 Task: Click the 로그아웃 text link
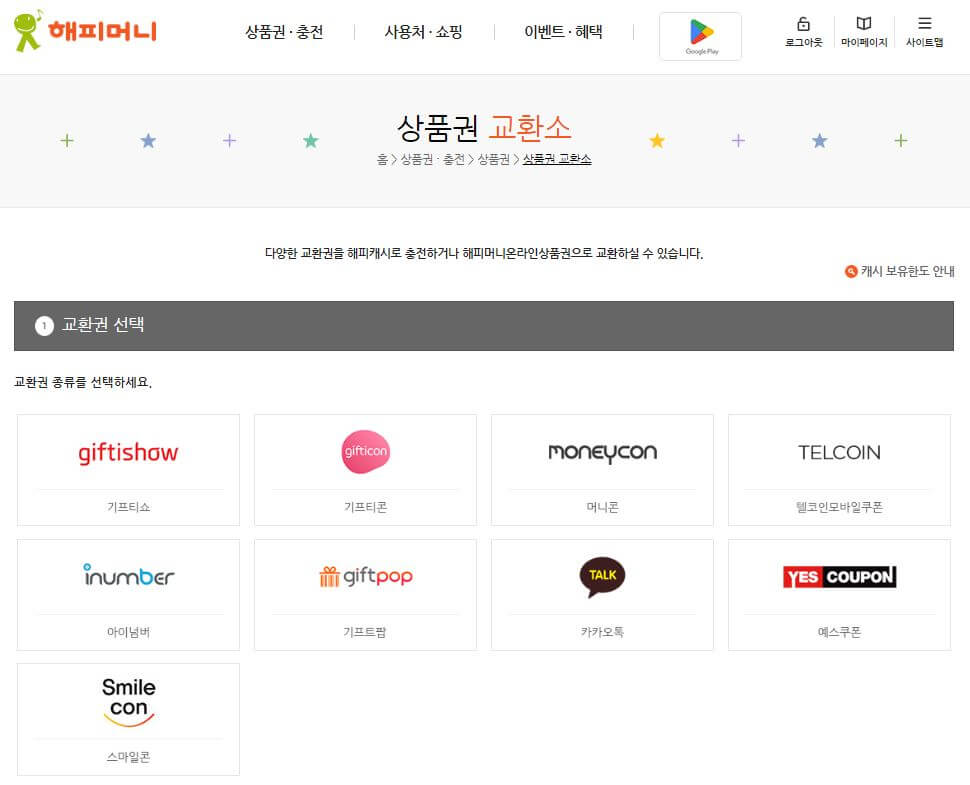click(804, 42)
